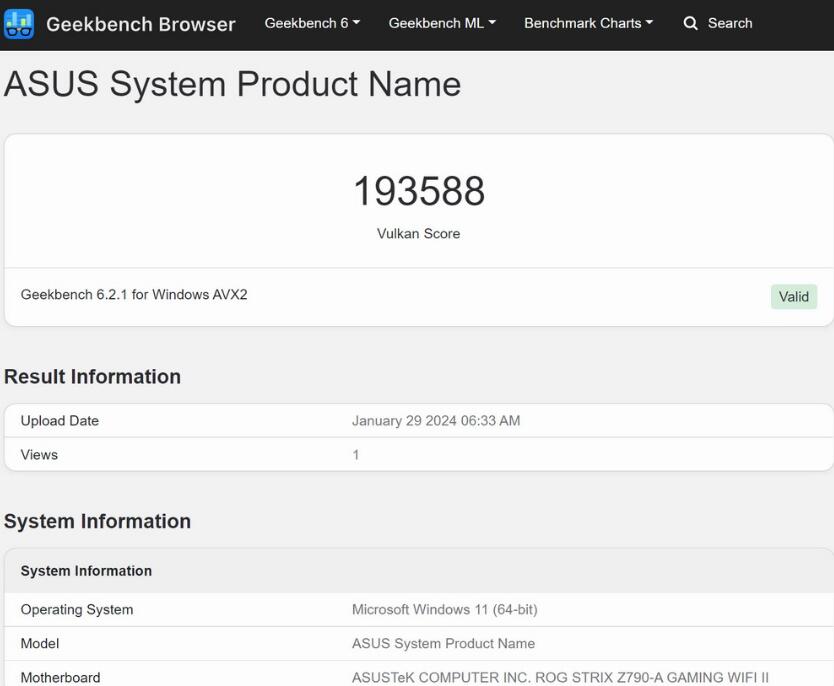The height and width of the screenshot is (686, 834).
Task: Open the Geekbench 6 dropdown menu
Action: coord(312,23)
